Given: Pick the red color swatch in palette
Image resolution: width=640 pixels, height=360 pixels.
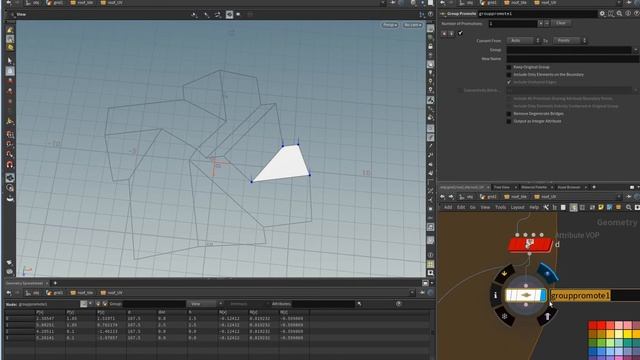Looking at the screenshot, I should click(x=601, y=325).
